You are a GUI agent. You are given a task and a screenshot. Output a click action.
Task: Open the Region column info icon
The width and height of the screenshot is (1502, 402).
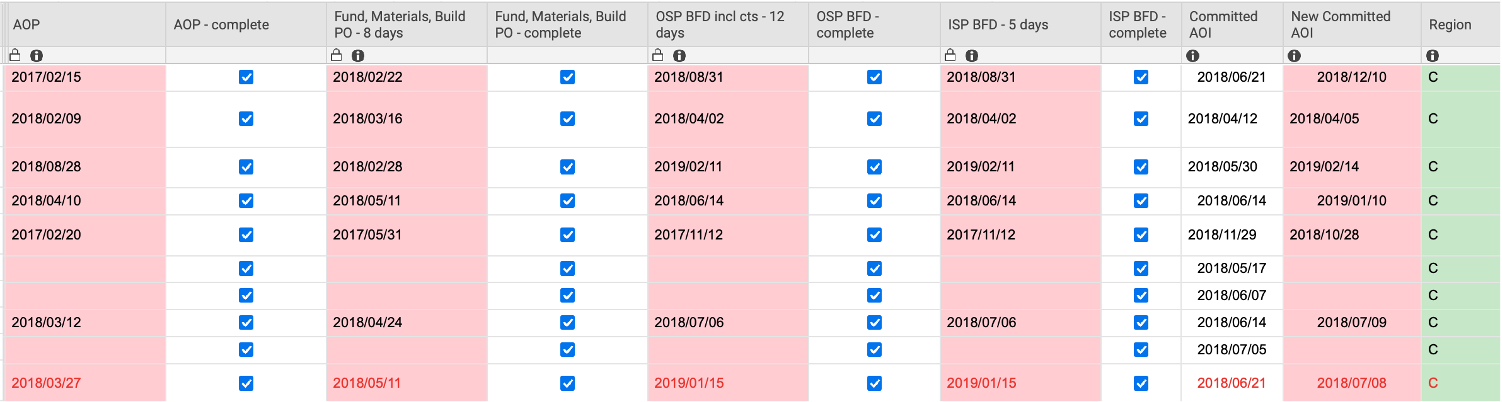pyautogui.click(x=1433, y=56)
